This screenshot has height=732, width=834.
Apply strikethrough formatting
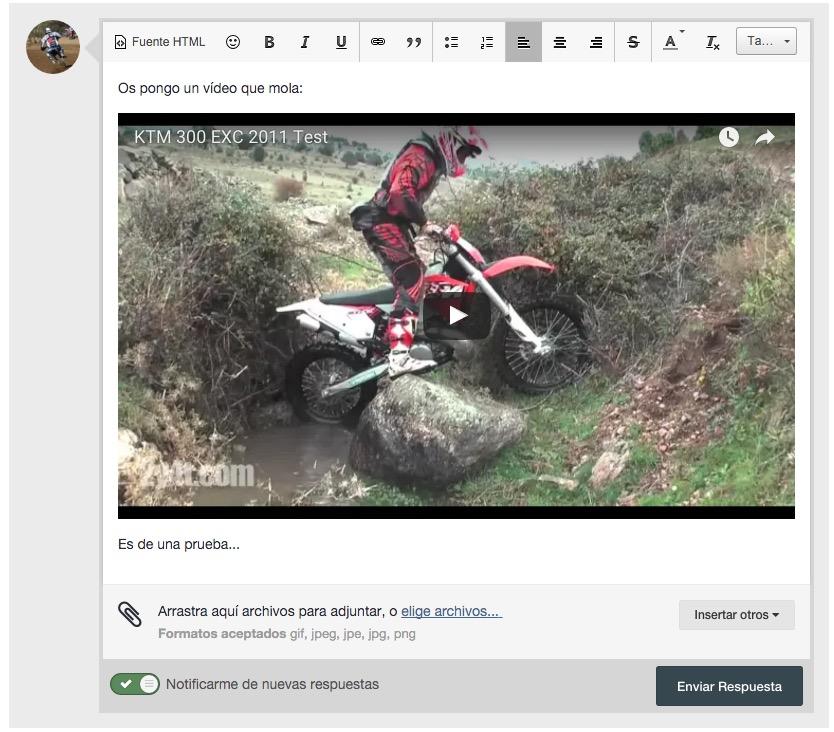point(632,42)
